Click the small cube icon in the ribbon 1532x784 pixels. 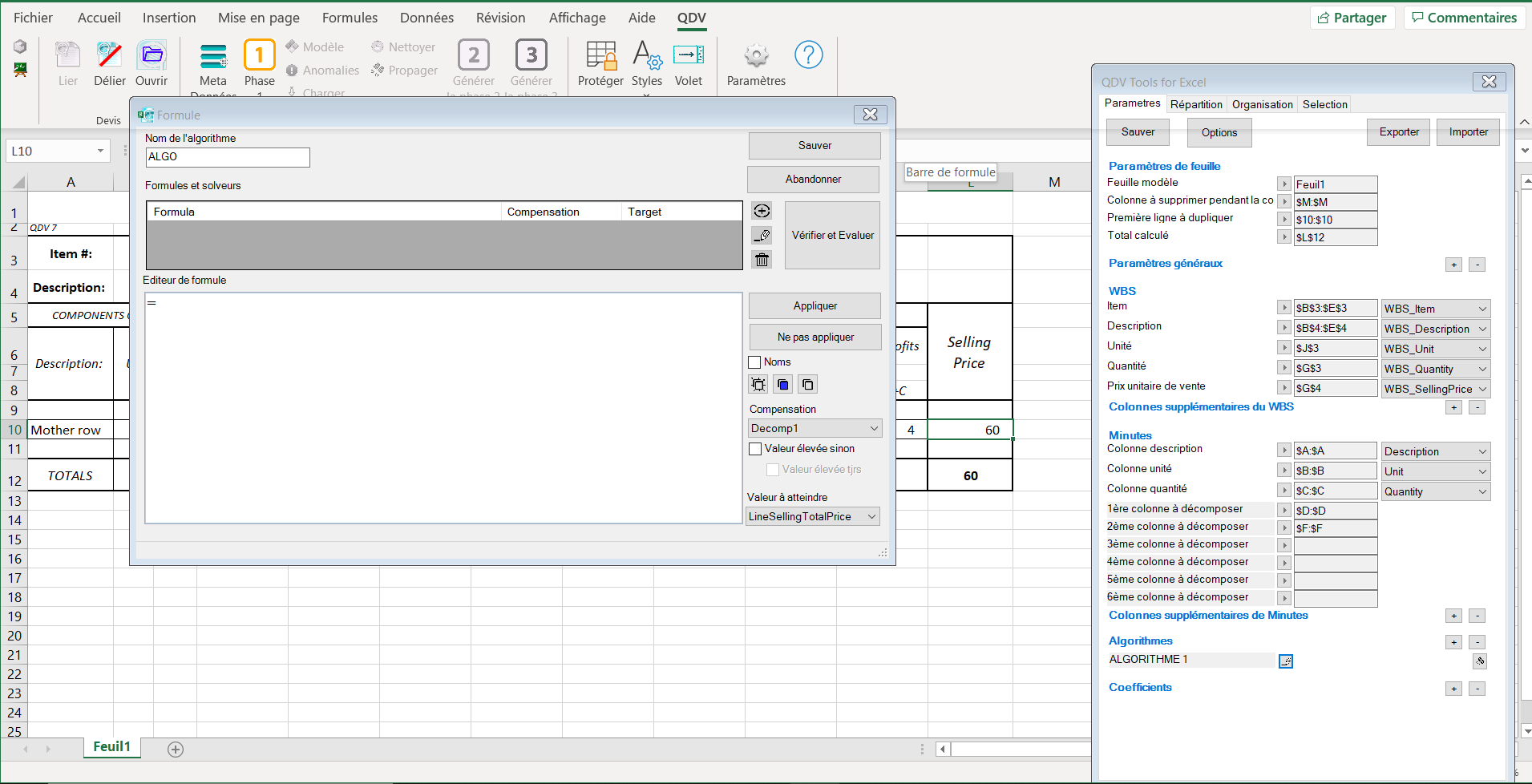pos(20,46)
